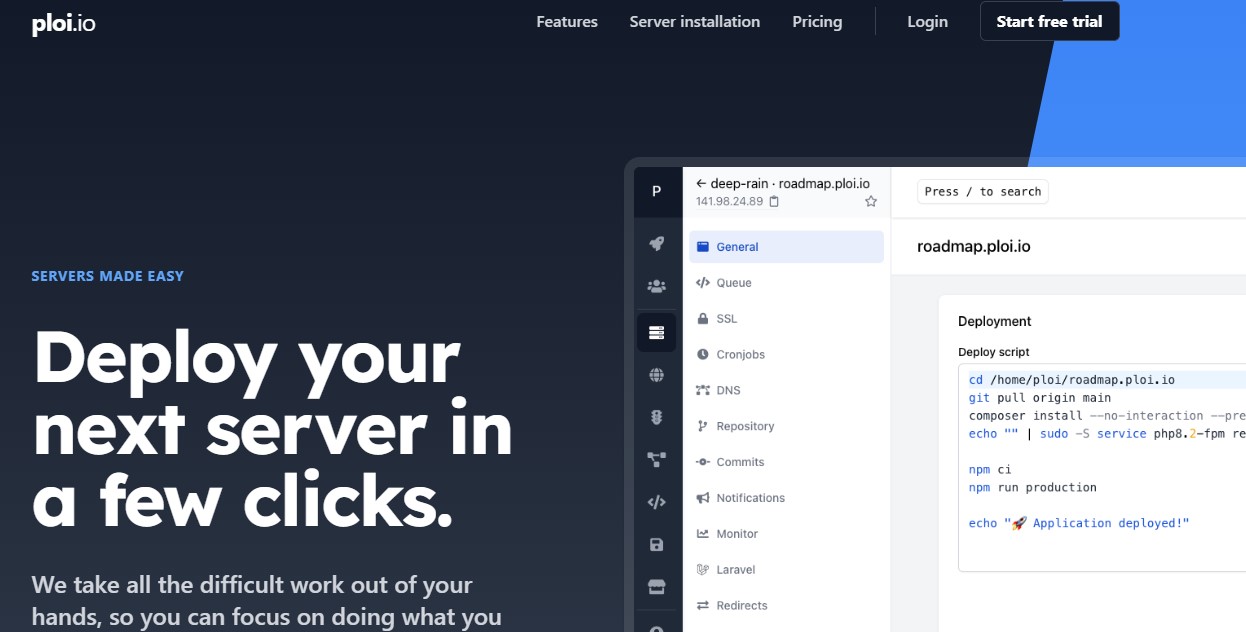The width and height of the screenshot is (1246, 632).
Task: Open the database storage icon in sidebar
Action: 657,544
